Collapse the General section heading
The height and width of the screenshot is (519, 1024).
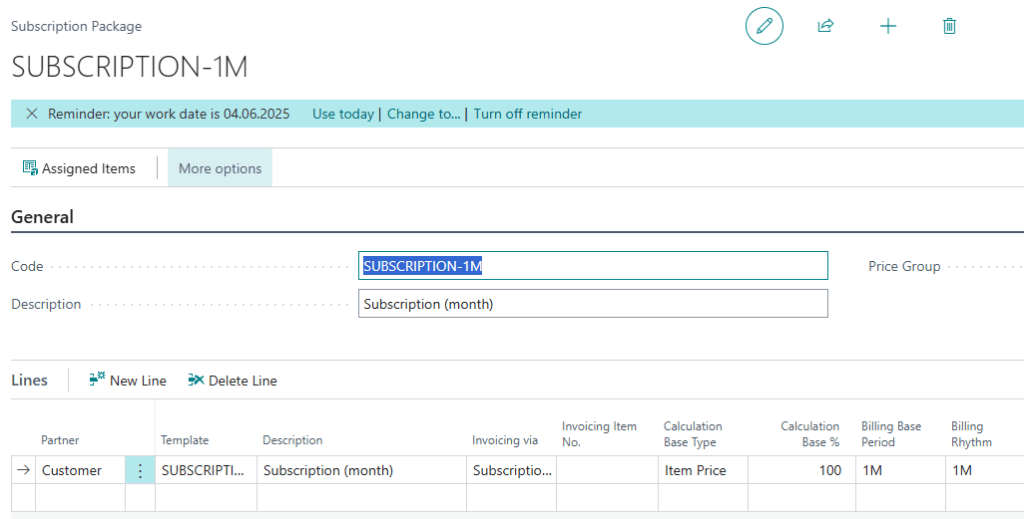click(x=42, y=217)
